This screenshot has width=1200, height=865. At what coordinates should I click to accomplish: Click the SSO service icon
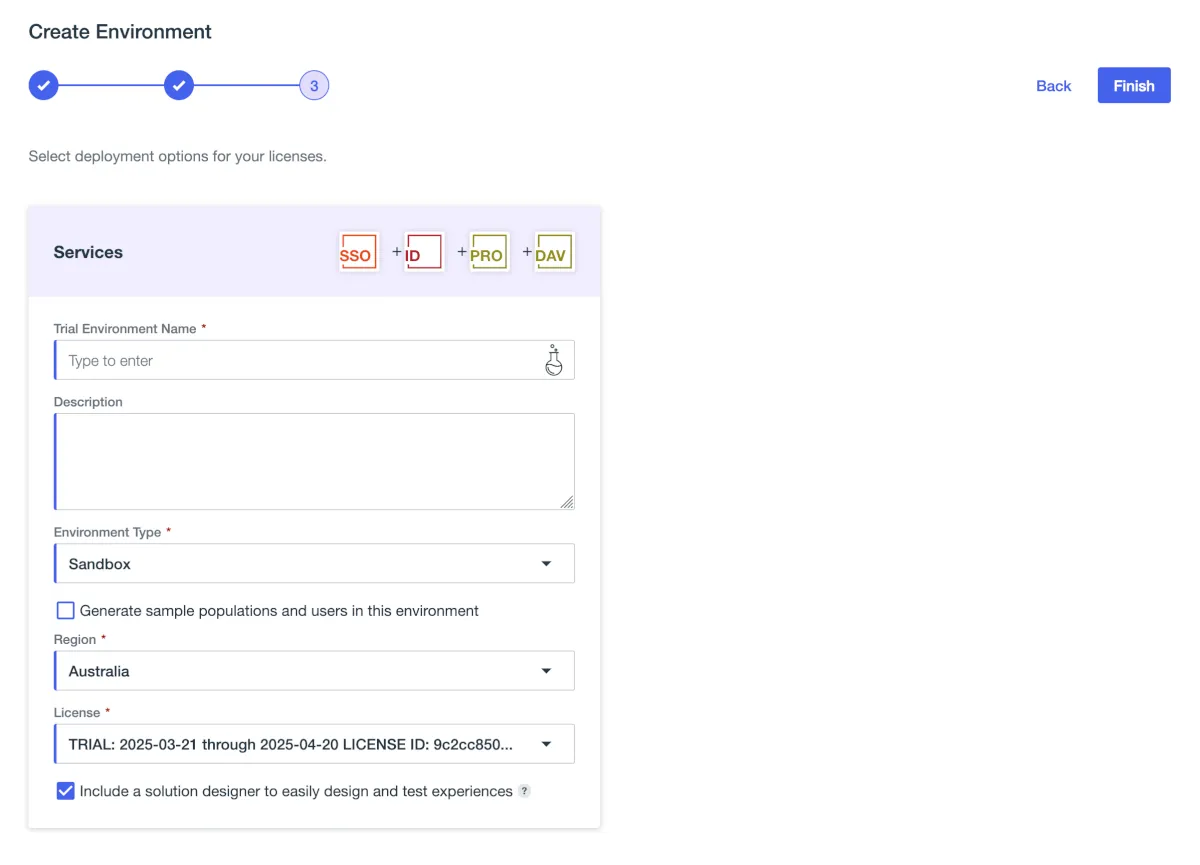point(357,252)
